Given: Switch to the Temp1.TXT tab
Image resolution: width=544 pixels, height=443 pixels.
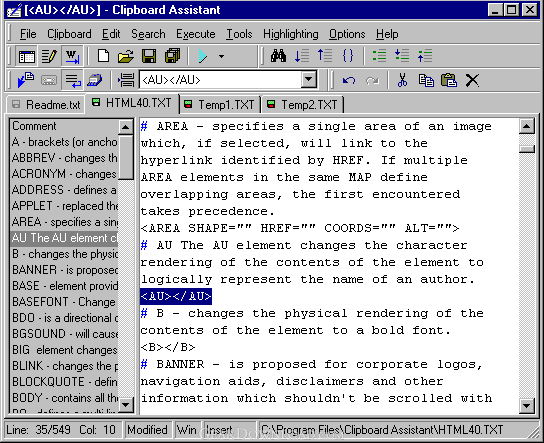Looking at the screenshot, I should coord(221,104).
